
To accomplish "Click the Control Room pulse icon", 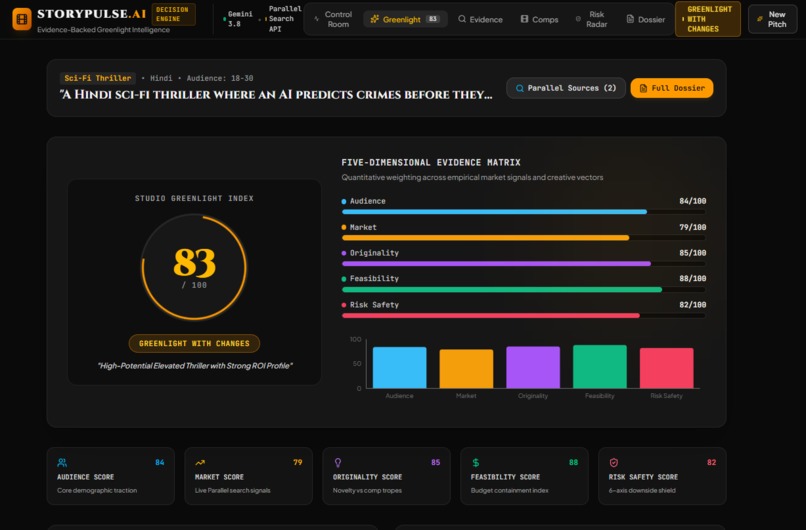I will coord(317,19).
